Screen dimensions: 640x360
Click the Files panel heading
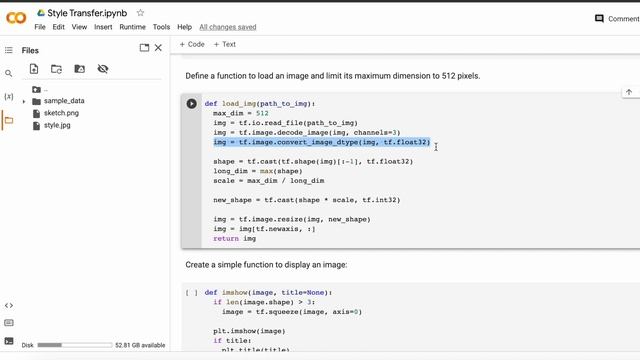30,50
